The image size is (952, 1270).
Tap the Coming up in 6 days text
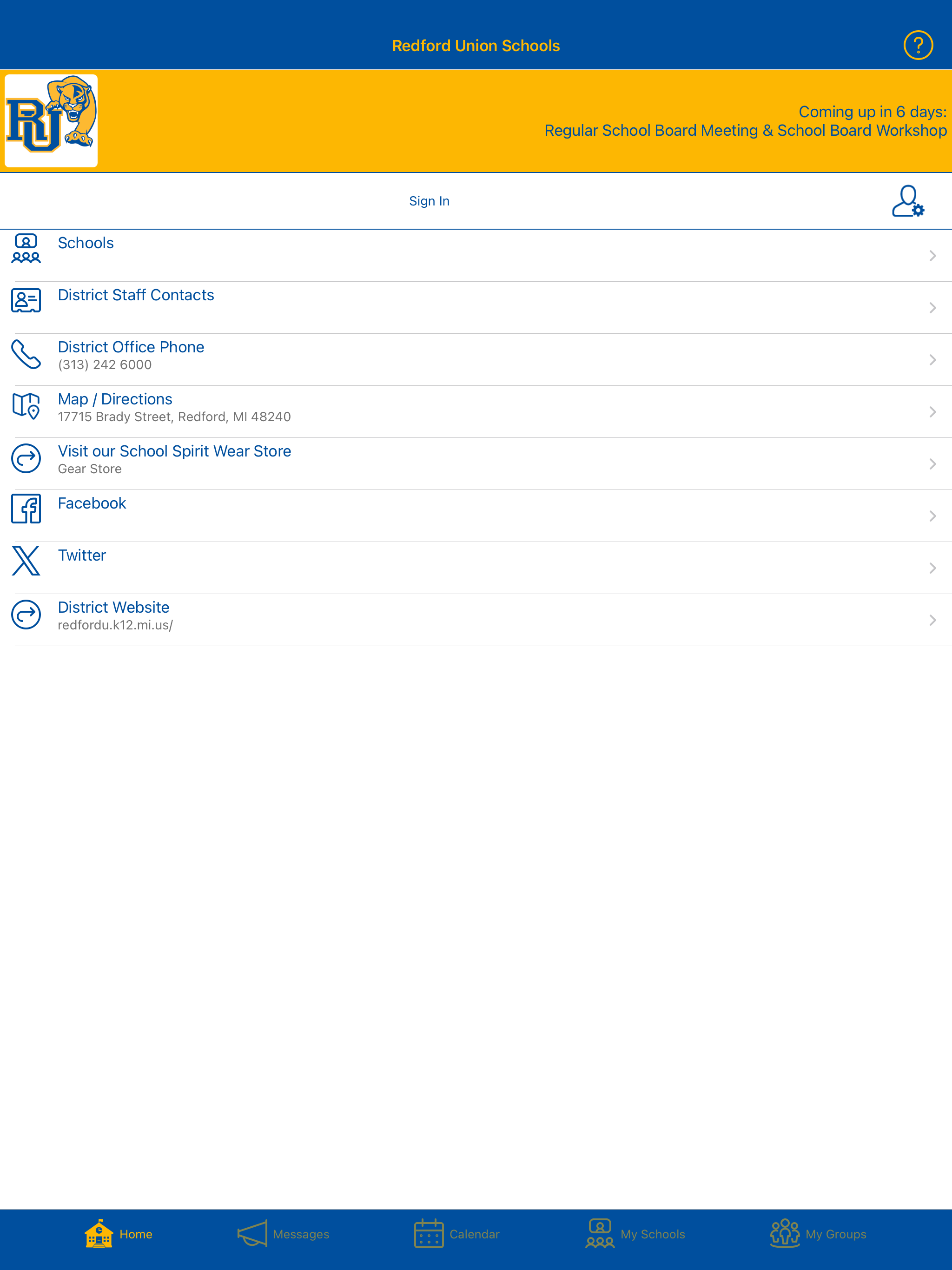tap(872, 112)
